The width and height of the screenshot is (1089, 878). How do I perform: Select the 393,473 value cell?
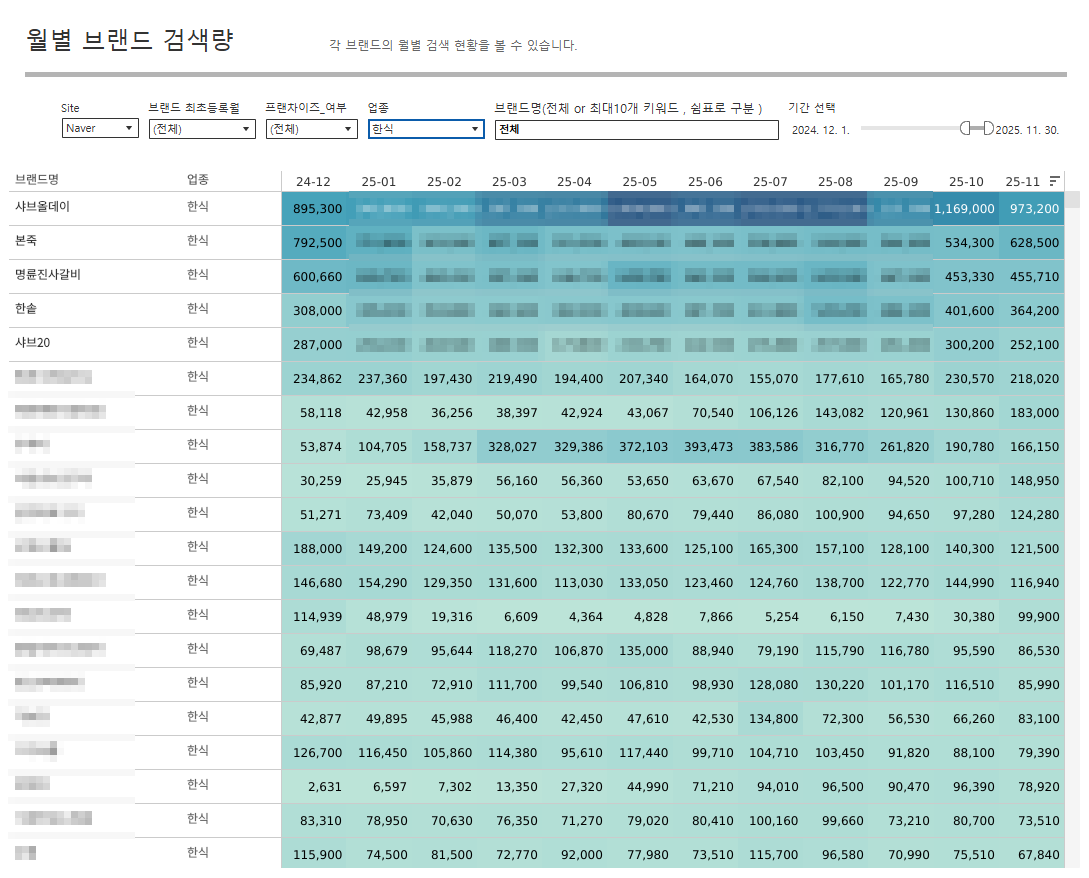pyautogui.click(x=708, y=447)
